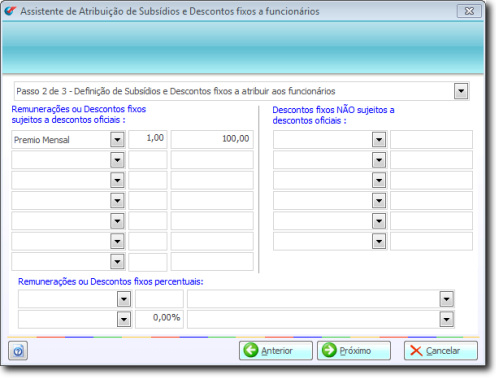496x378 pixels.
Task: Open third-row dropdown under Remunerações sujeitos a descontos
Action: tap(117, 180)
